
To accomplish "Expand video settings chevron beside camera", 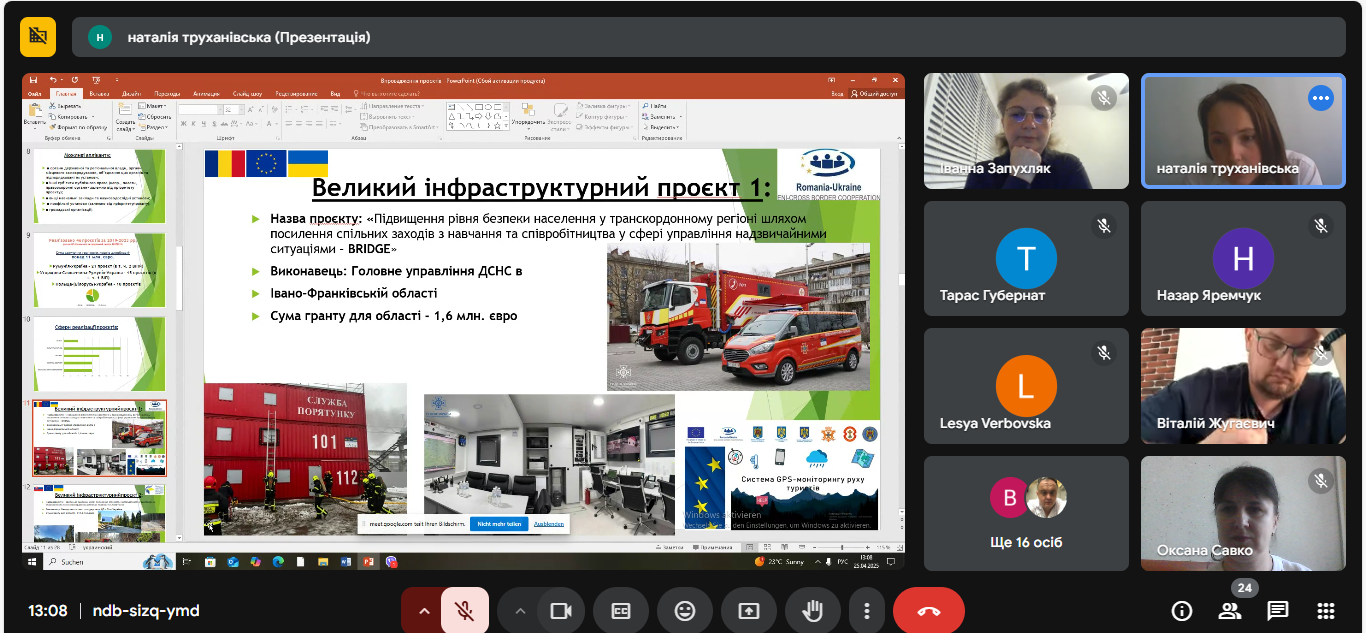I will 519,611.
